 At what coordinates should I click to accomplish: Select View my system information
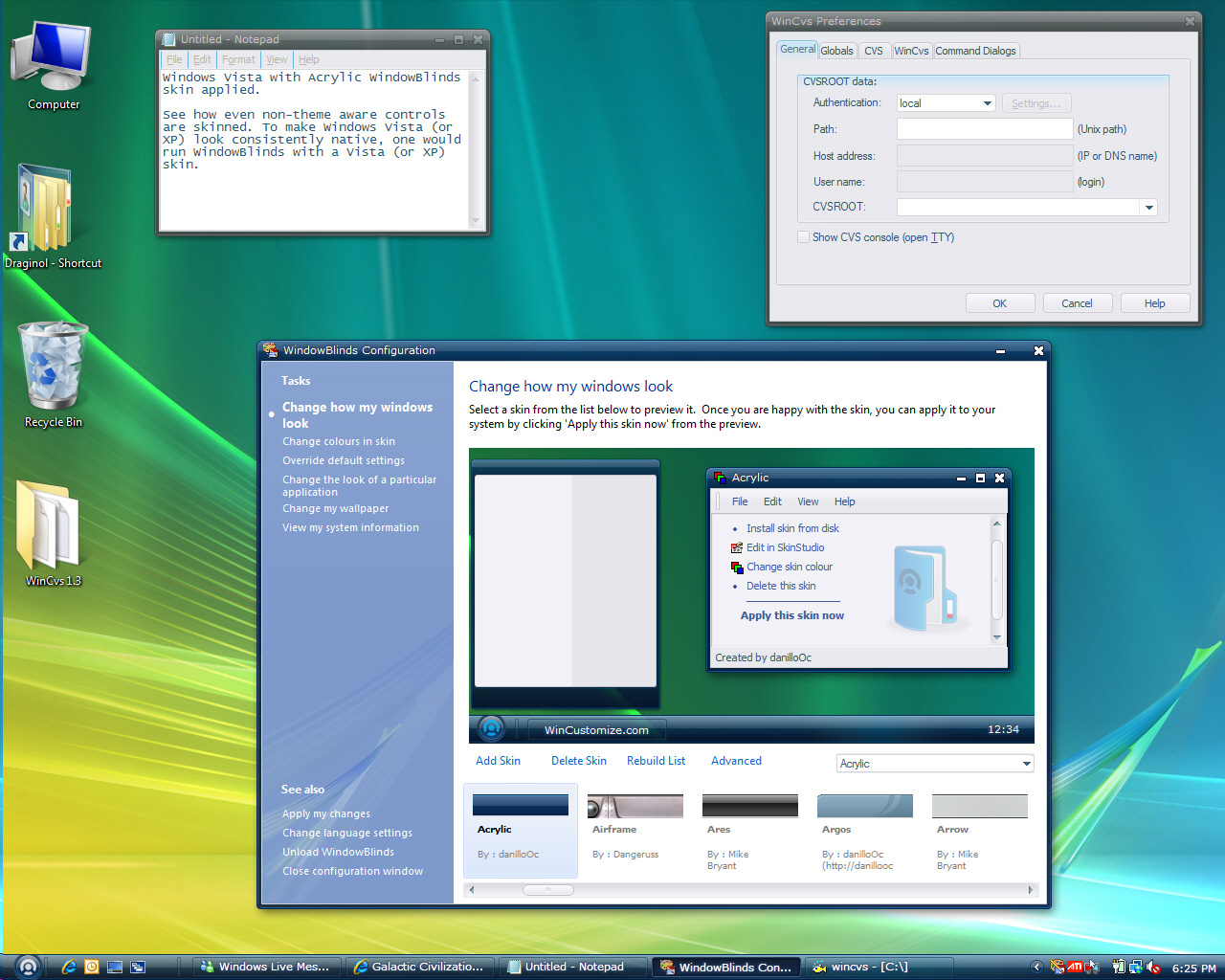pyautogui.click(x=350, y=527)
